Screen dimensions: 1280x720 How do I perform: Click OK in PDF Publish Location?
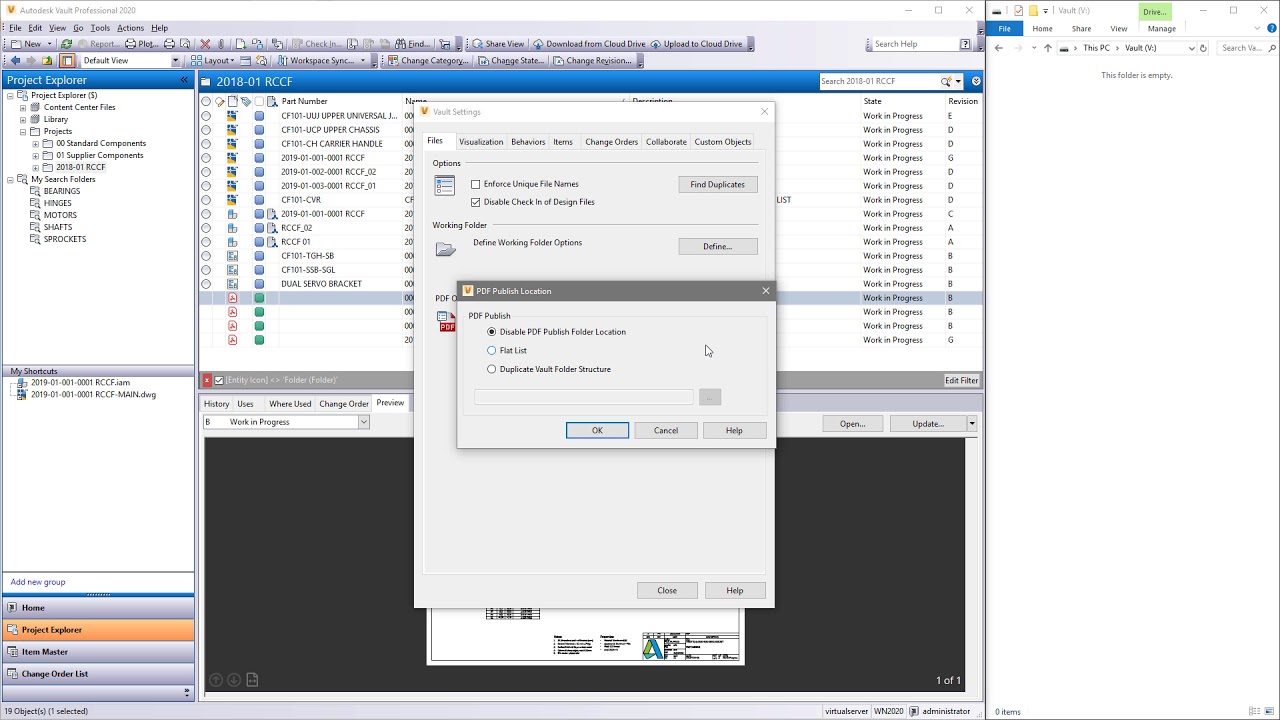[597, 431]
